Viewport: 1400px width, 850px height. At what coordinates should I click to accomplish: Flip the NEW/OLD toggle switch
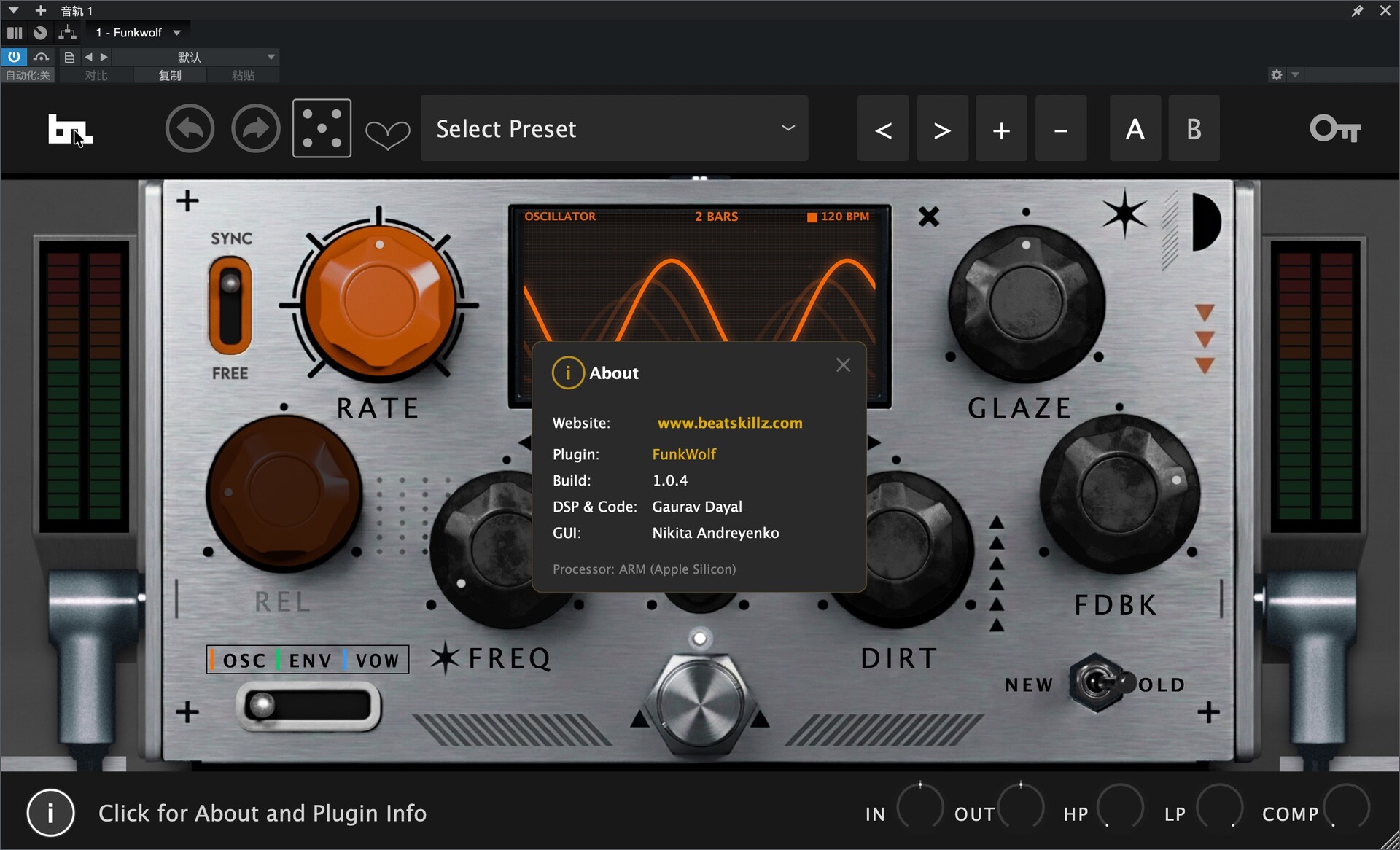pos(1096,683)
